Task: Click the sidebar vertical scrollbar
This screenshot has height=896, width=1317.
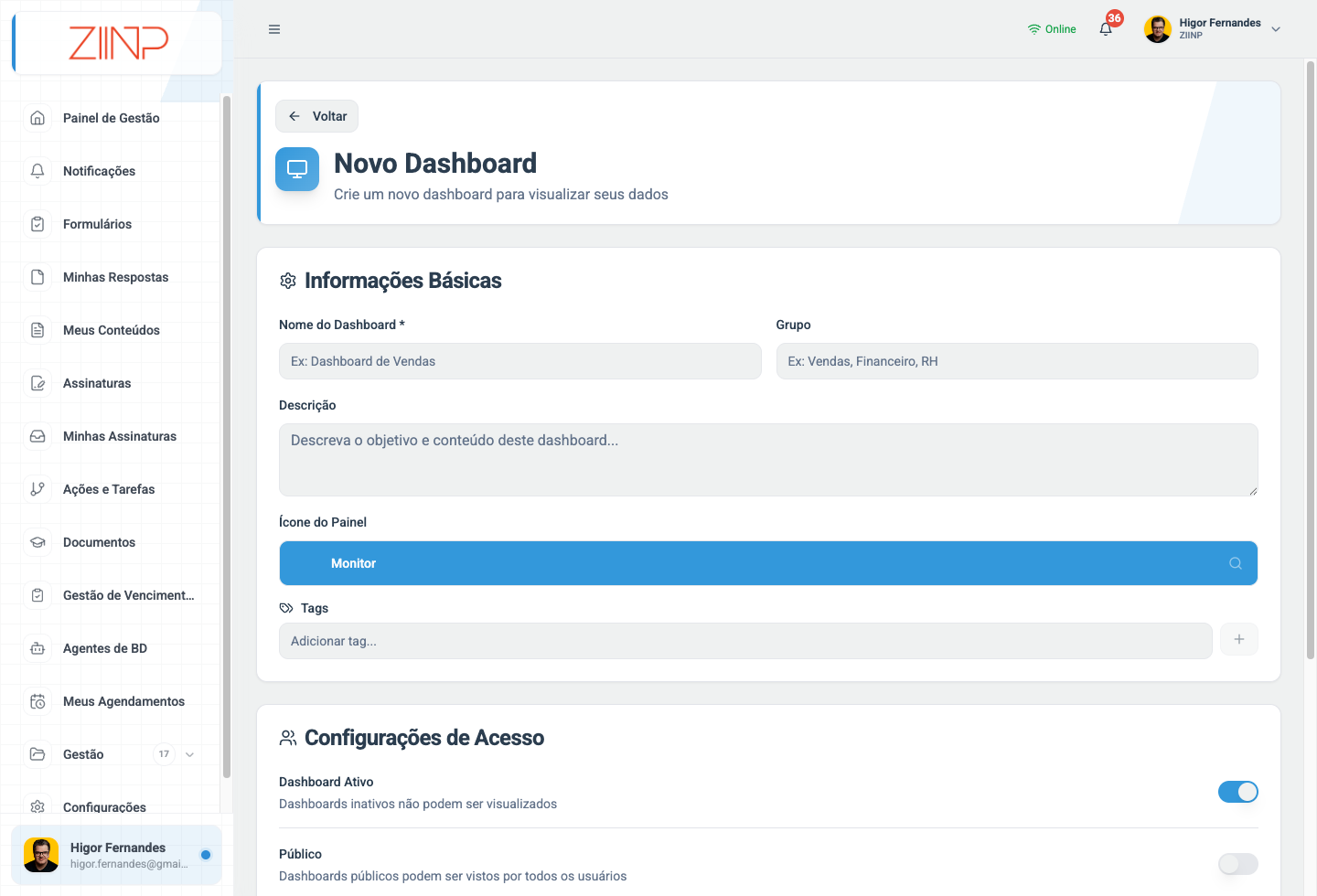Action: 226,436
